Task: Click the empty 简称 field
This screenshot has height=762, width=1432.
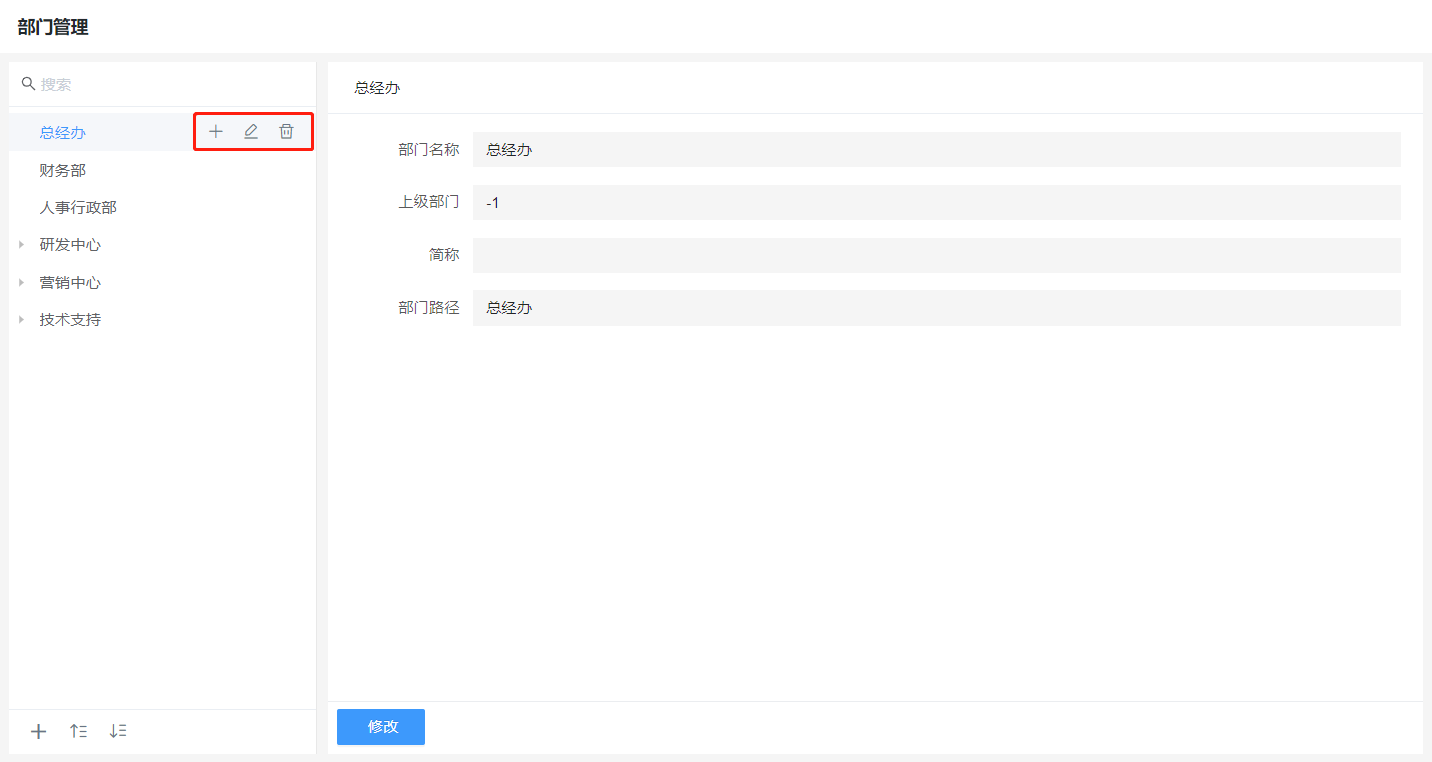Action: click(936, 255)
